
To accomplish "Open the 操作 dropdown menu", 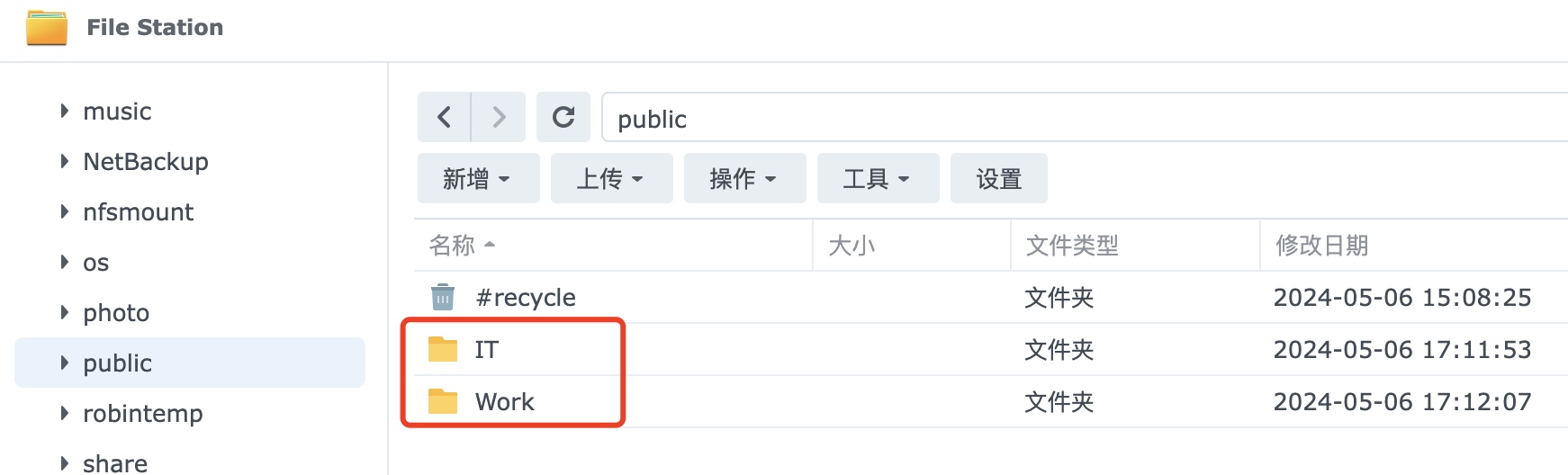I will pyautogui.click(x=745, y=178).
